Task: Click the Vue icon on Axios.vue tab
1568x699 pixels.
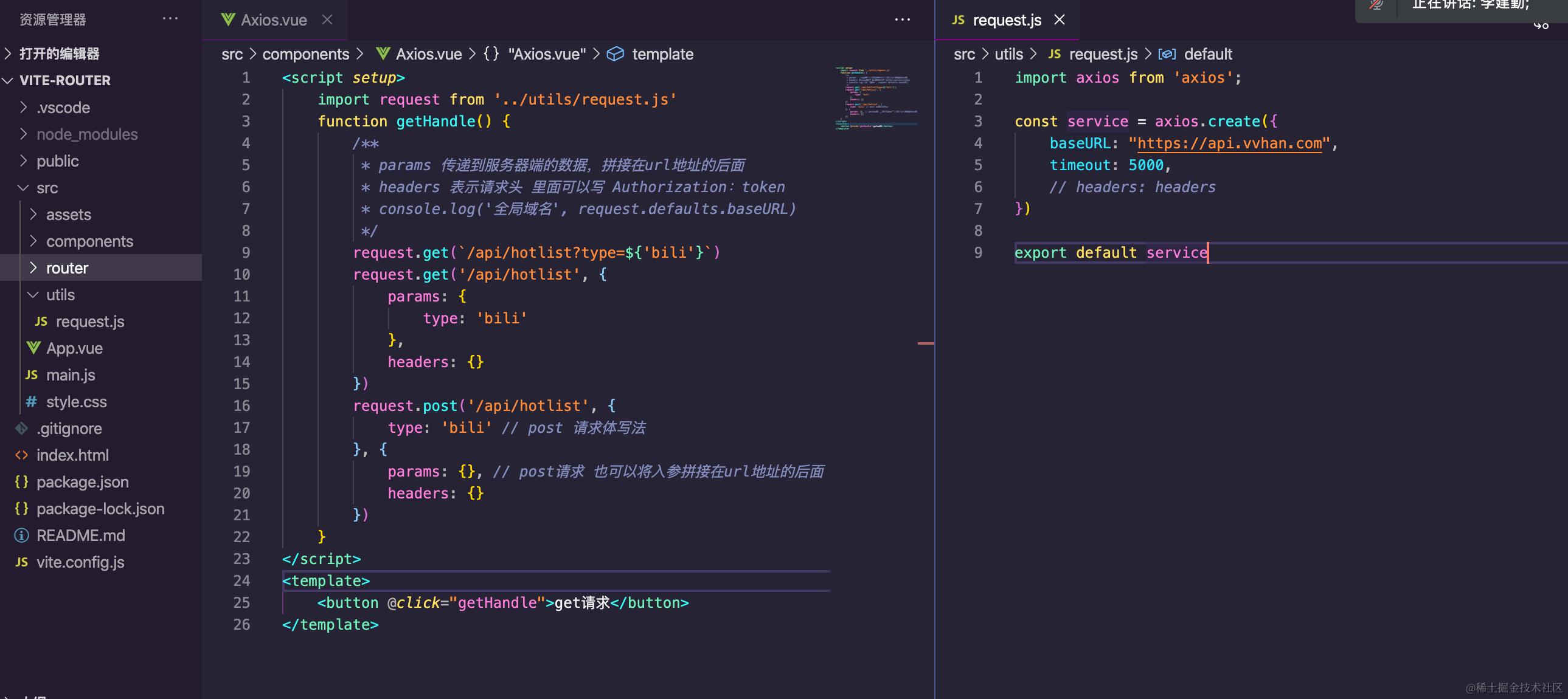Action: click(x=228, y=19)
